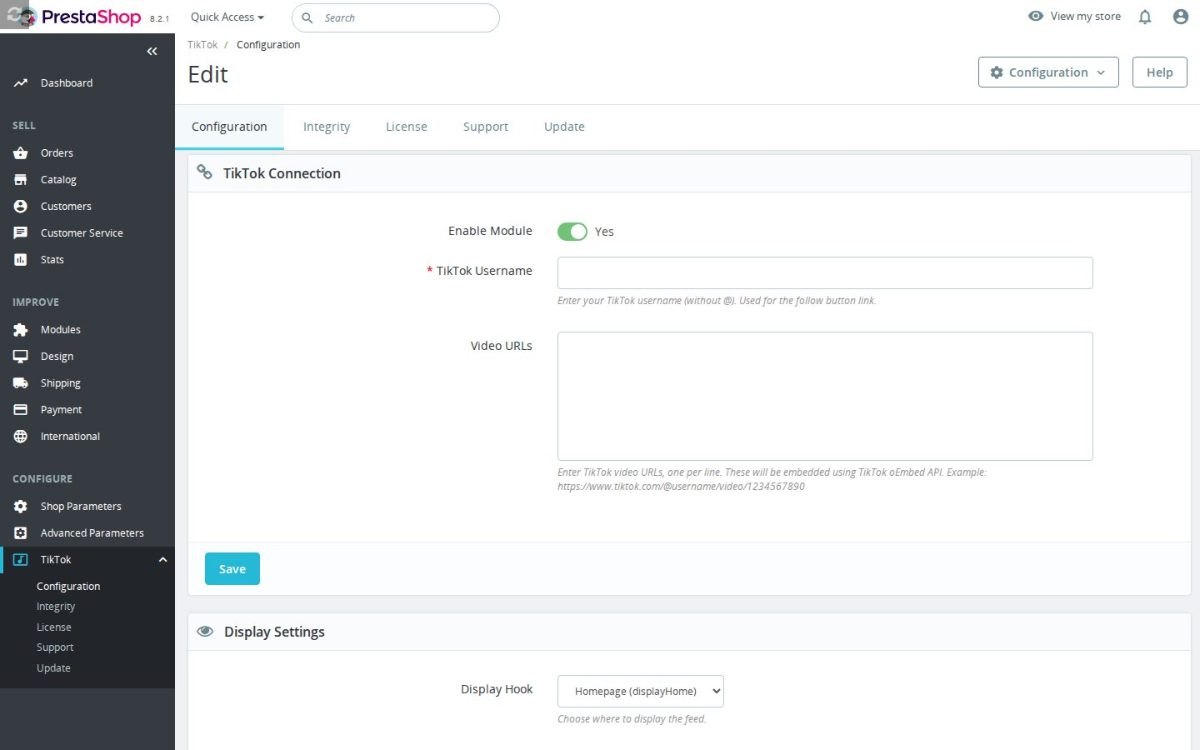
Task: Click the Orders basket icon
Action: (20, 153)
